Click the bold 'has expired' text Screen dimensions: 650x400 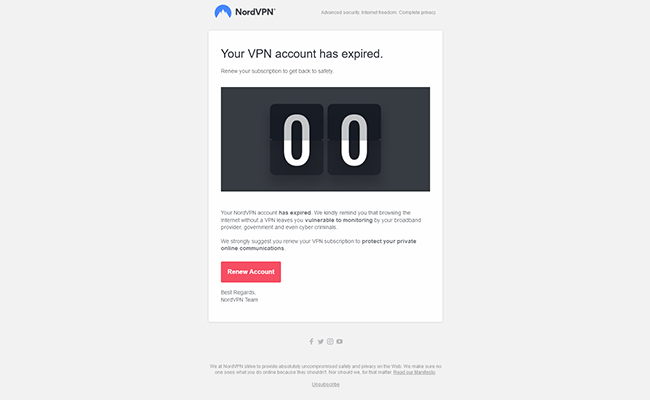click(x=295, y=213)
